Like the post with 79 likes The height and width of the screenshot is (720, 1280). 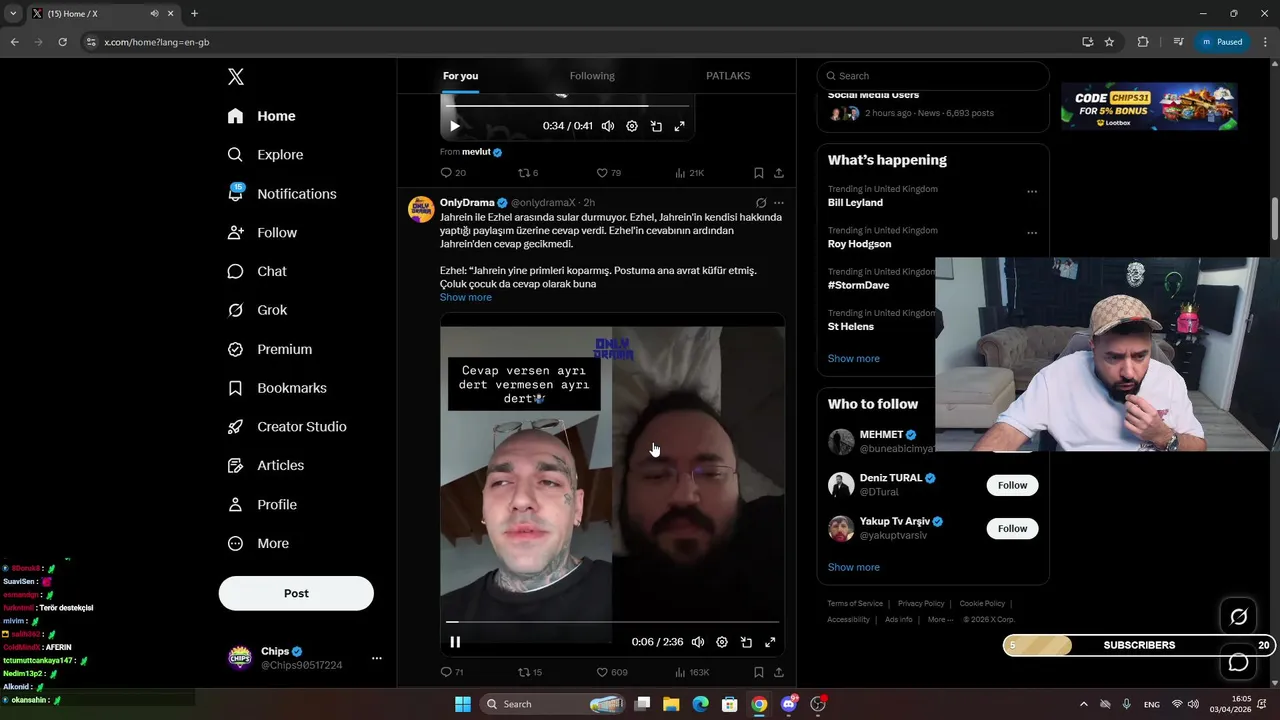pos(609,173)
